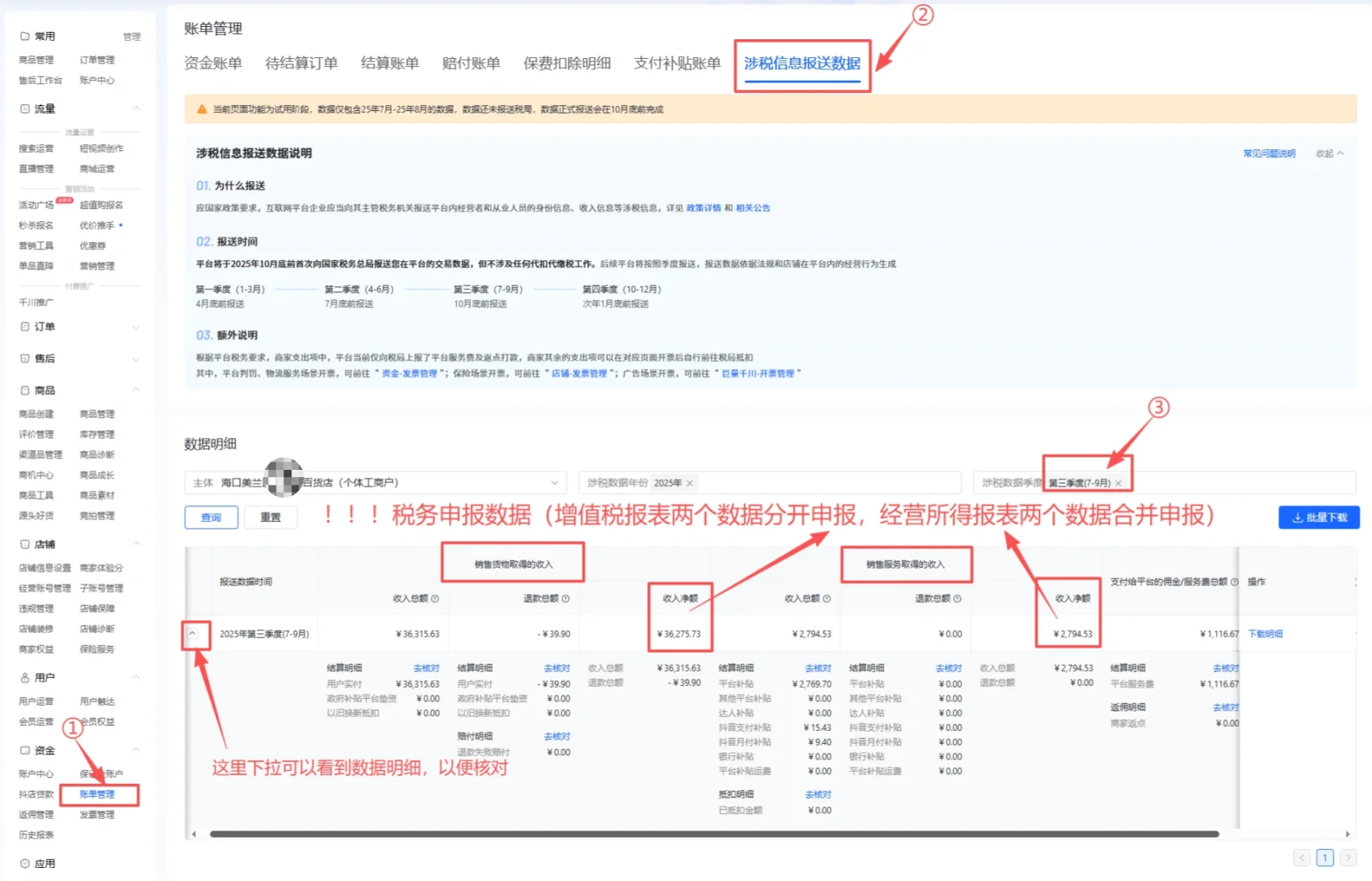Click the 查询 query button
The image size is (1372, 881).
(211, 517)
